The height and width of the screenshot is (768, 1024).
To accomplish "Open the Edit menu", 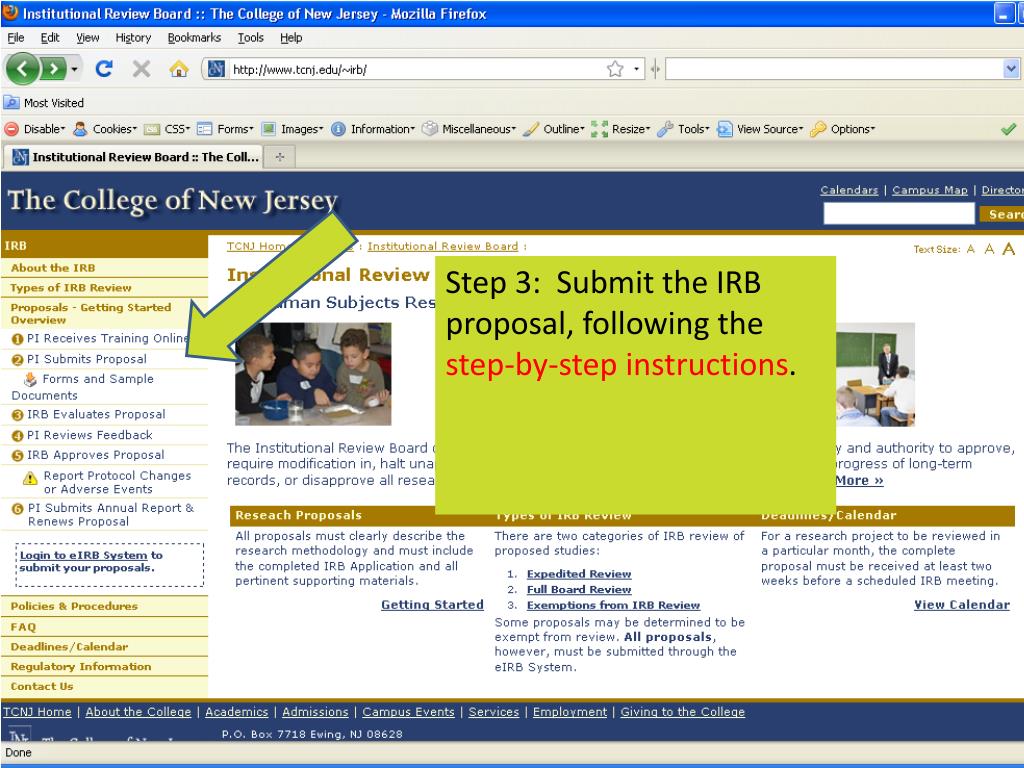I will tap(50, 38).
